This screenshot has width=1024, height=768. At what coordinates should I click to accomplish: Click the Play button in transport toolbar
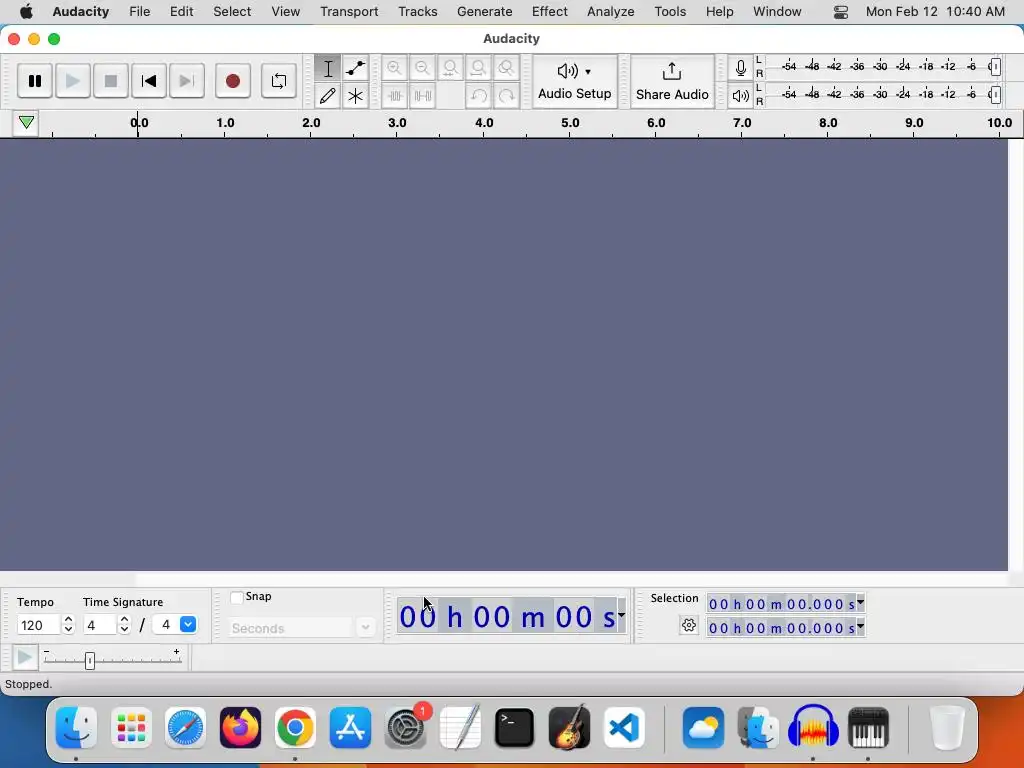point(72,81)
